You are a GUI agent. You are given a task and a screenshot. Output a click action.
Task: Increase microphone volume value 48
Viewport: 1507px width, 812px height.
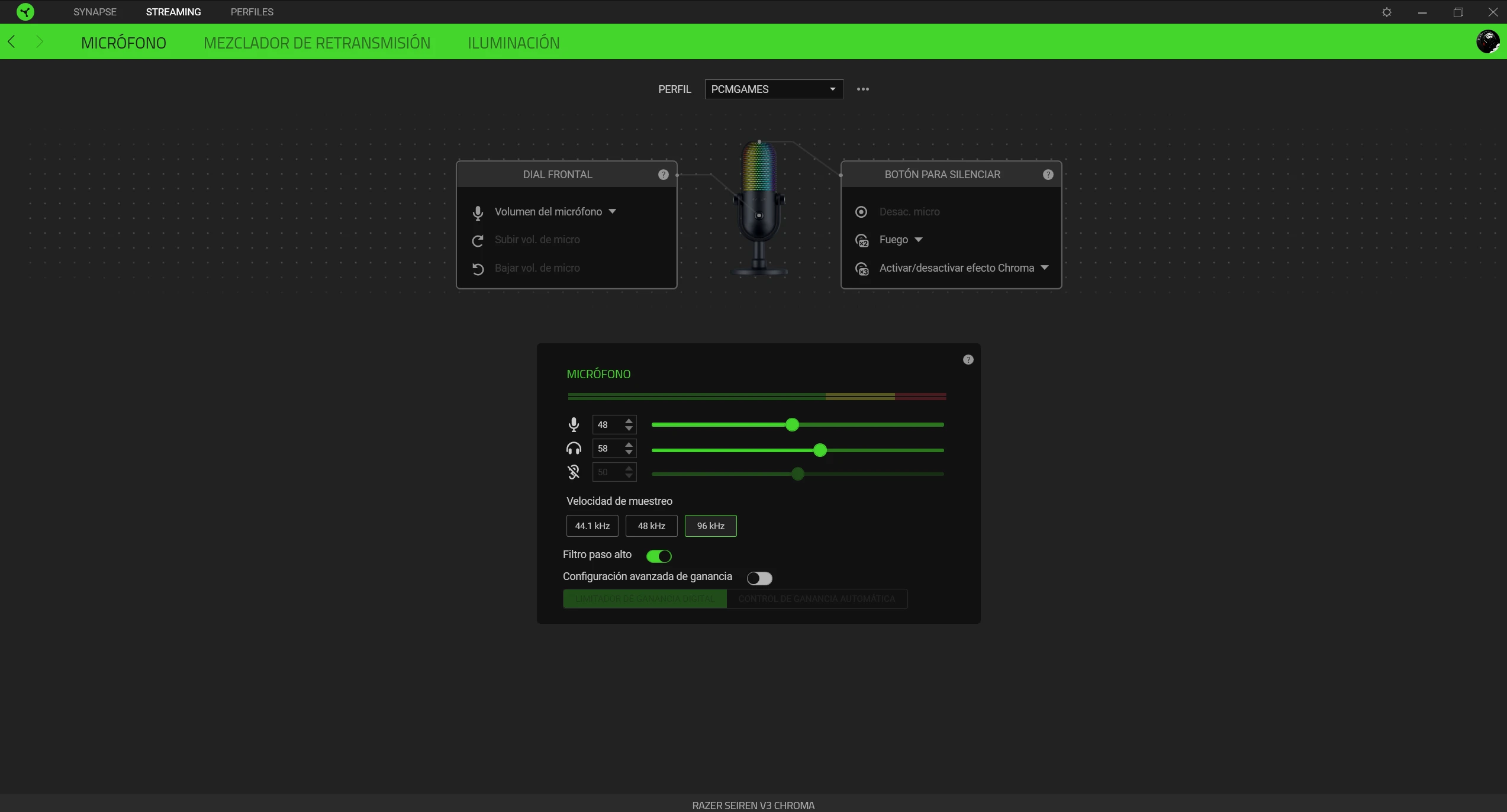(629, 420)
